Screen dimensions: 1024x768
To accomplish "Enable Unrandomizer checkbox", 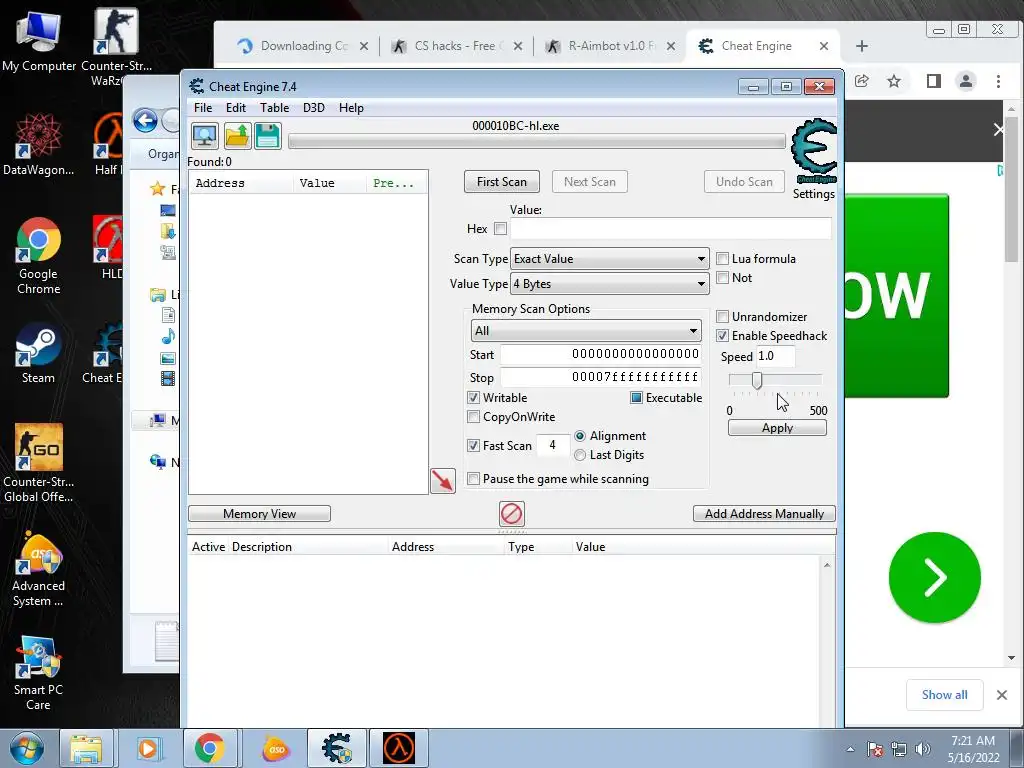I will pyautogui.click(x=722, y=317).
